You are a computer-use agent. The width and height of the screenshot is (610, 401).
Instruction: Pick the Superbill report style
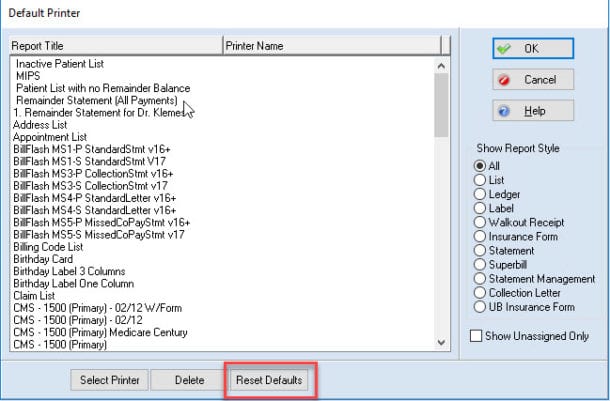coord(480,264)
